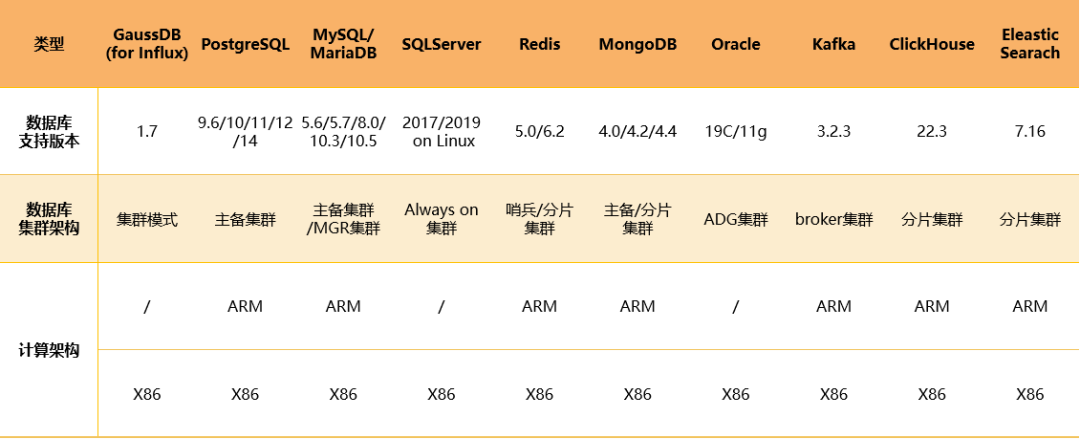
Task: Click the 计算架构 row label
Action: (x=49, y=349)
